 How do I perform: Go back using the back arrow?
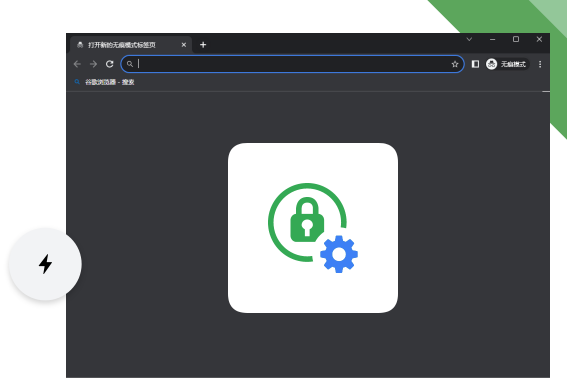coord(77,64)
